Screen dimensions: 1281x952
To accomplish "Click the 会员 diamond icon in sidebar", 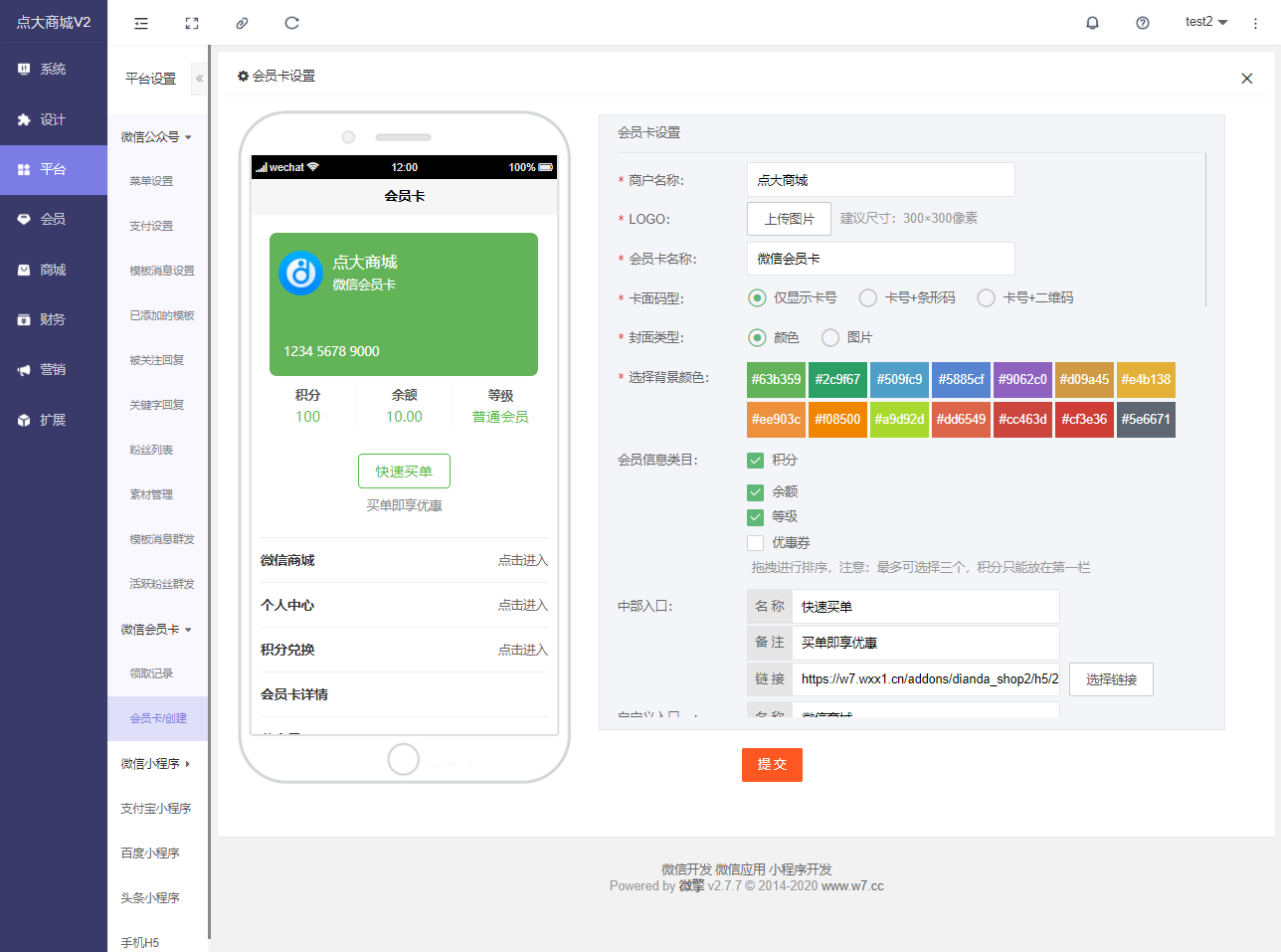I will pos(24,219).
